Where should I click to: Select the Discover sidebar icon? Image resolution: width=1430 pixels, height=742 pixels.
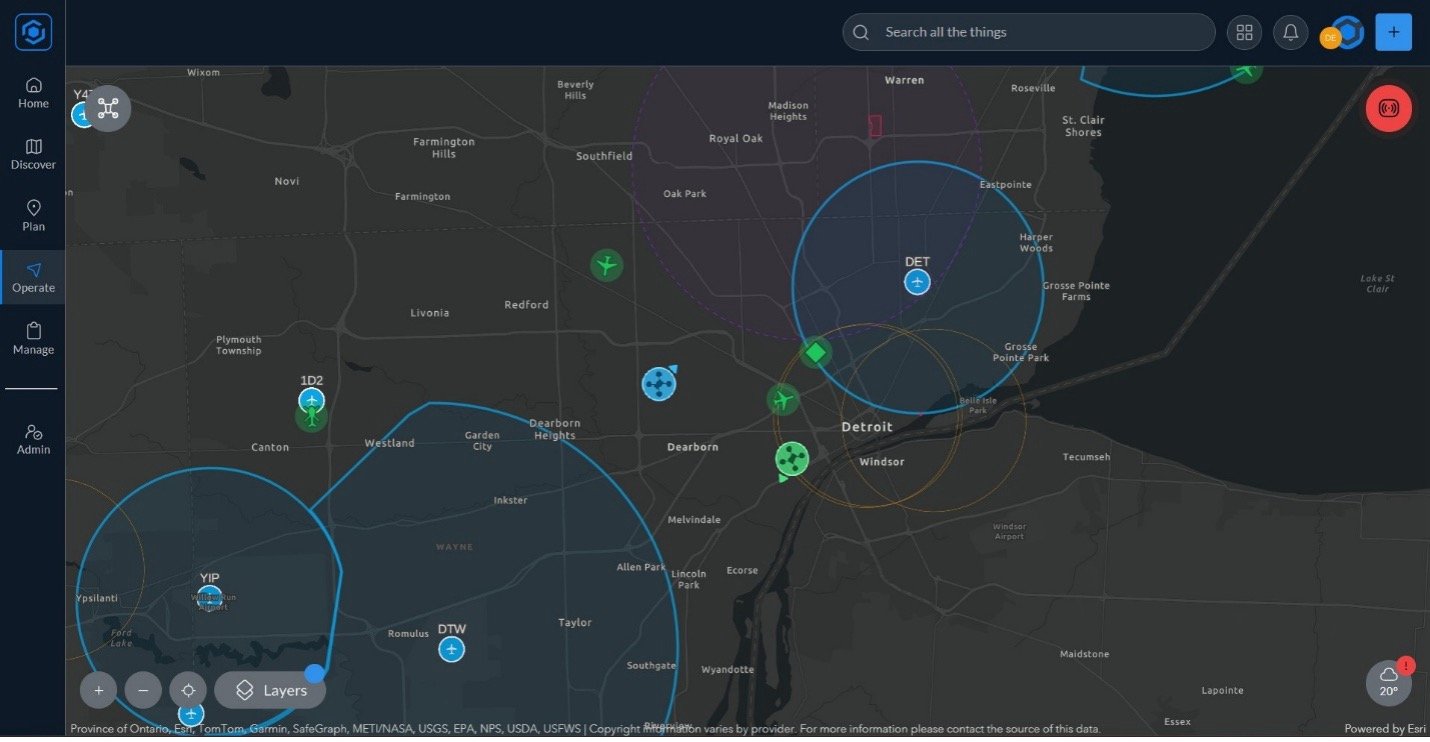coord(33,154)
